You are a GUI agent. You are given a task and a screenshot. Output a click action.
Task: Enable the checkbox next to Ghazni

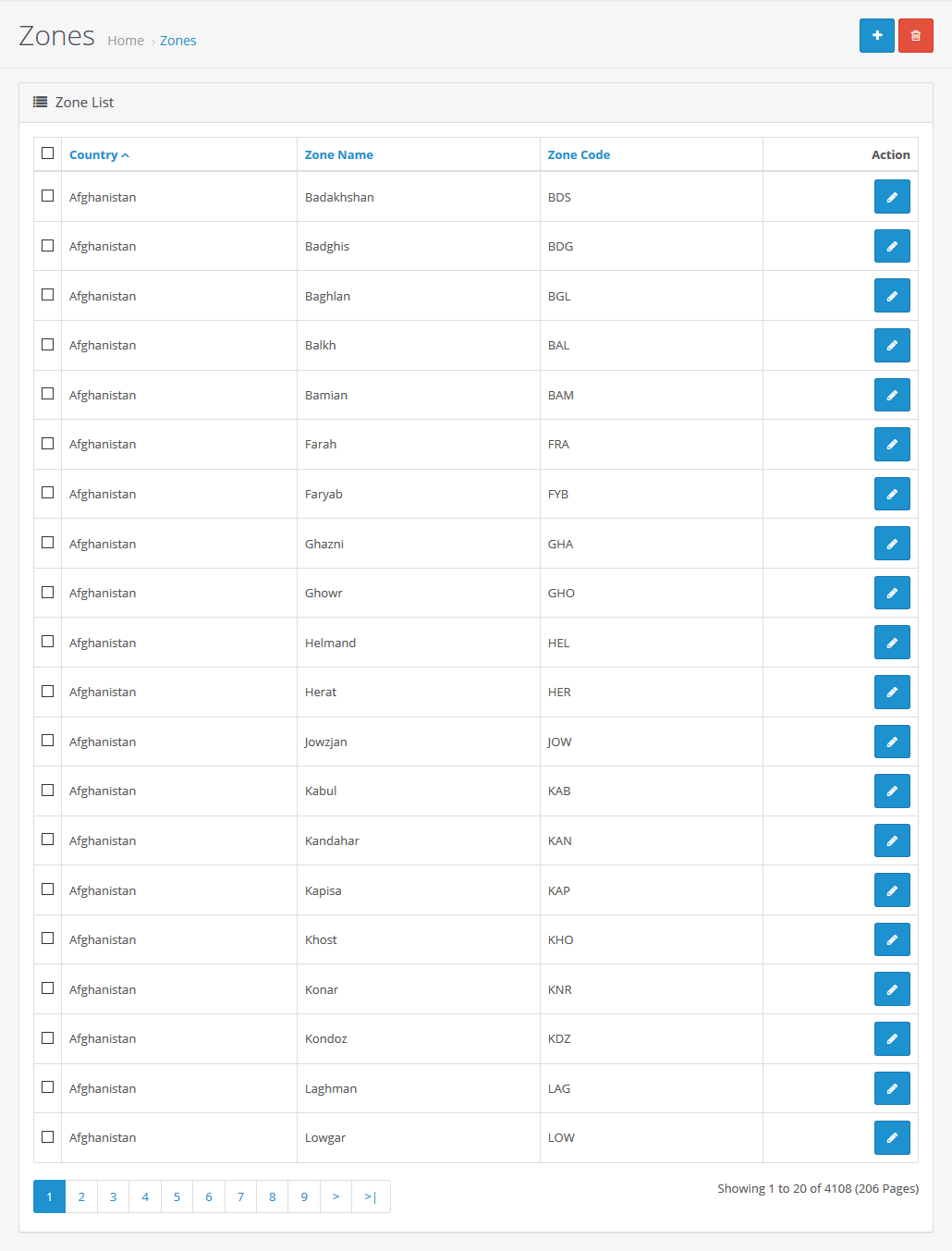click(x=47, y=542)
